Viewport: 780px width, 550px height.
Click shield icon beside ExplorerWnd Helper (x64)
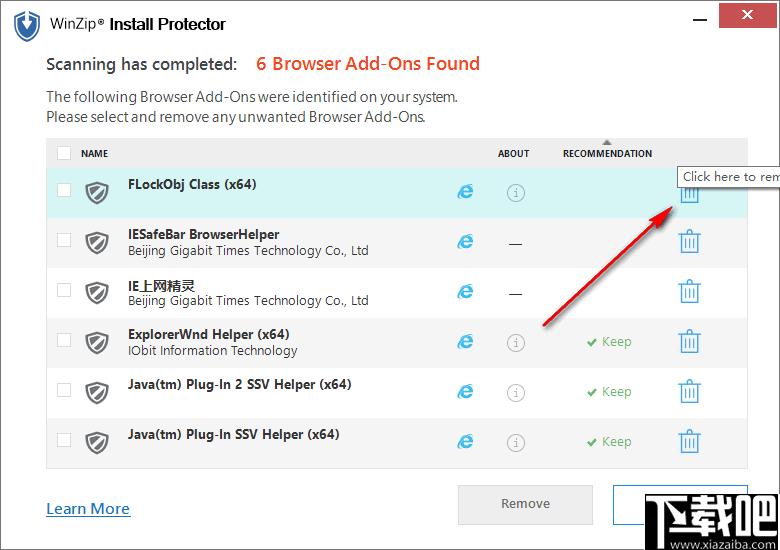pos(97,343)
